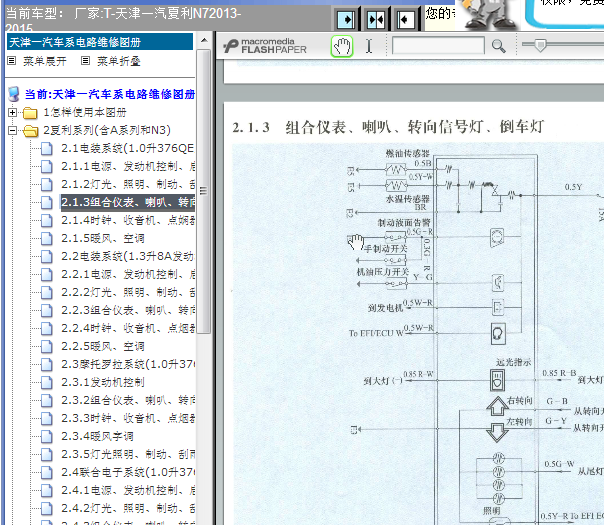Open 2.3.3时钟、收音机、点烟器 page
The height and width of the screenshot is (525, 604).
pos(128,418)
